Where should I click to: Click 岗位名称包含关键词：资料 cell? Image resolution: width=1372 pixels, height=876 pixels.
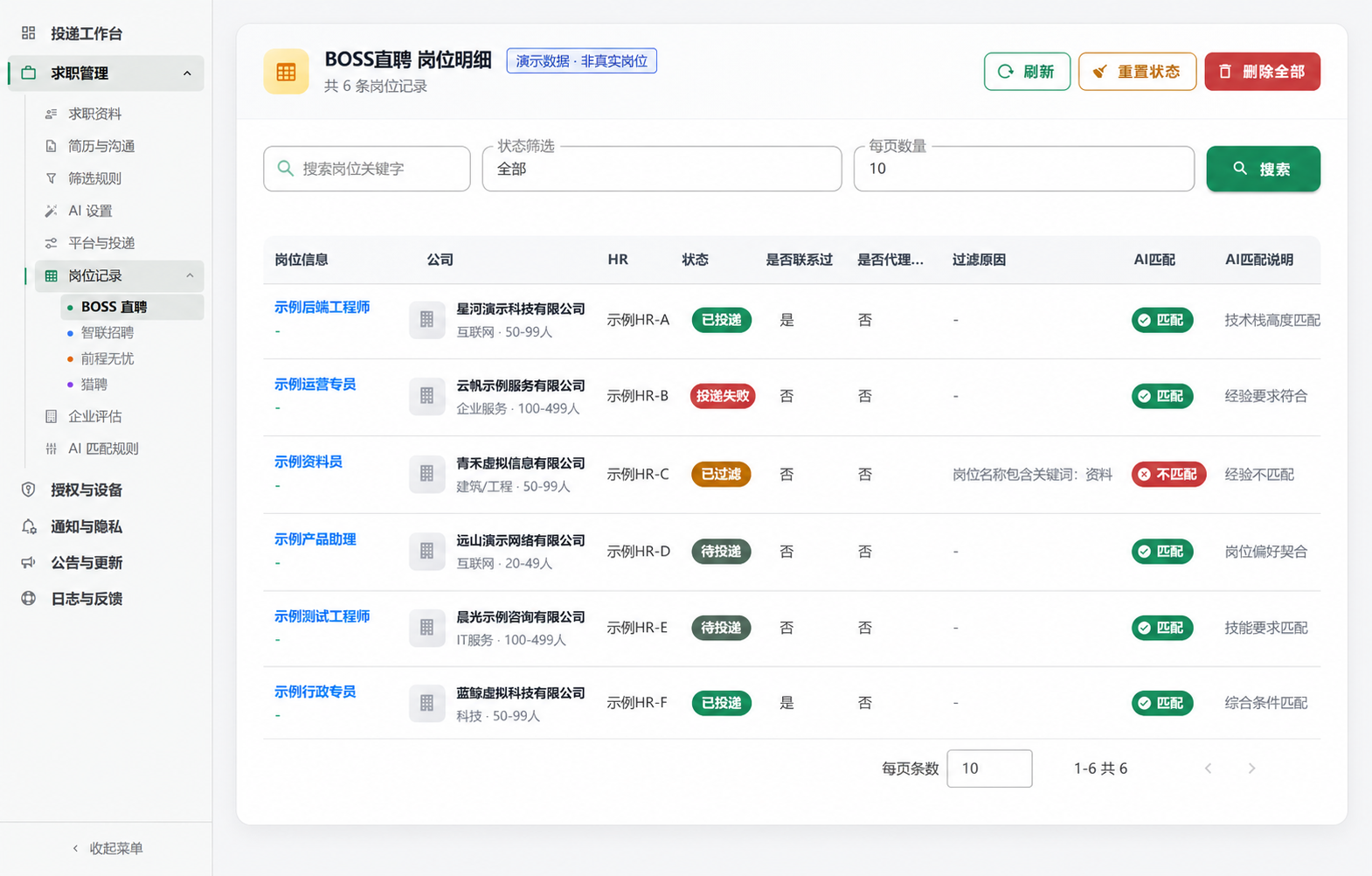pyautogui.click(x=1032, y=474)
